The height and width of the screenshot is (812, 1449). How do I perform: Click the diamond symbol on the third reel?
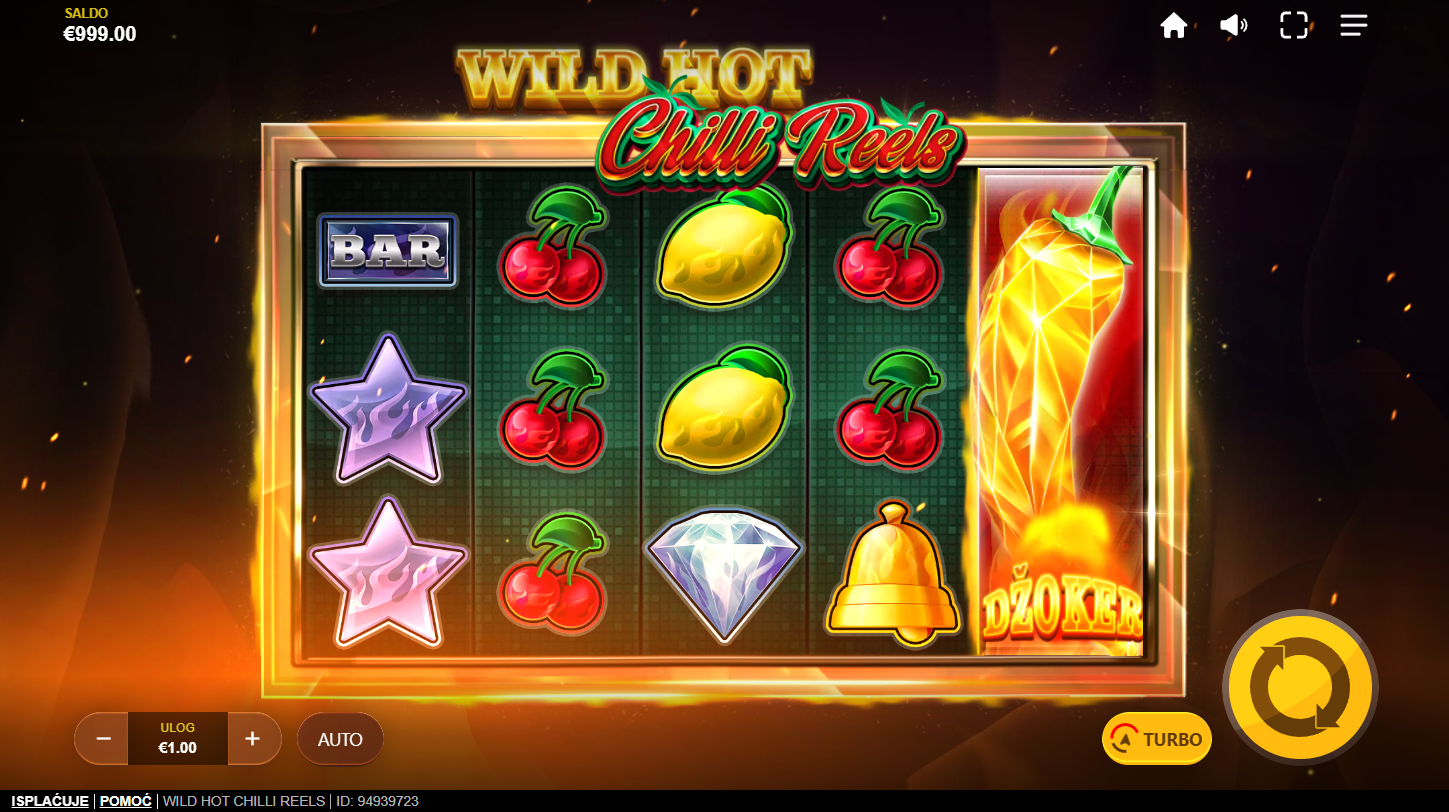[724, 573]
